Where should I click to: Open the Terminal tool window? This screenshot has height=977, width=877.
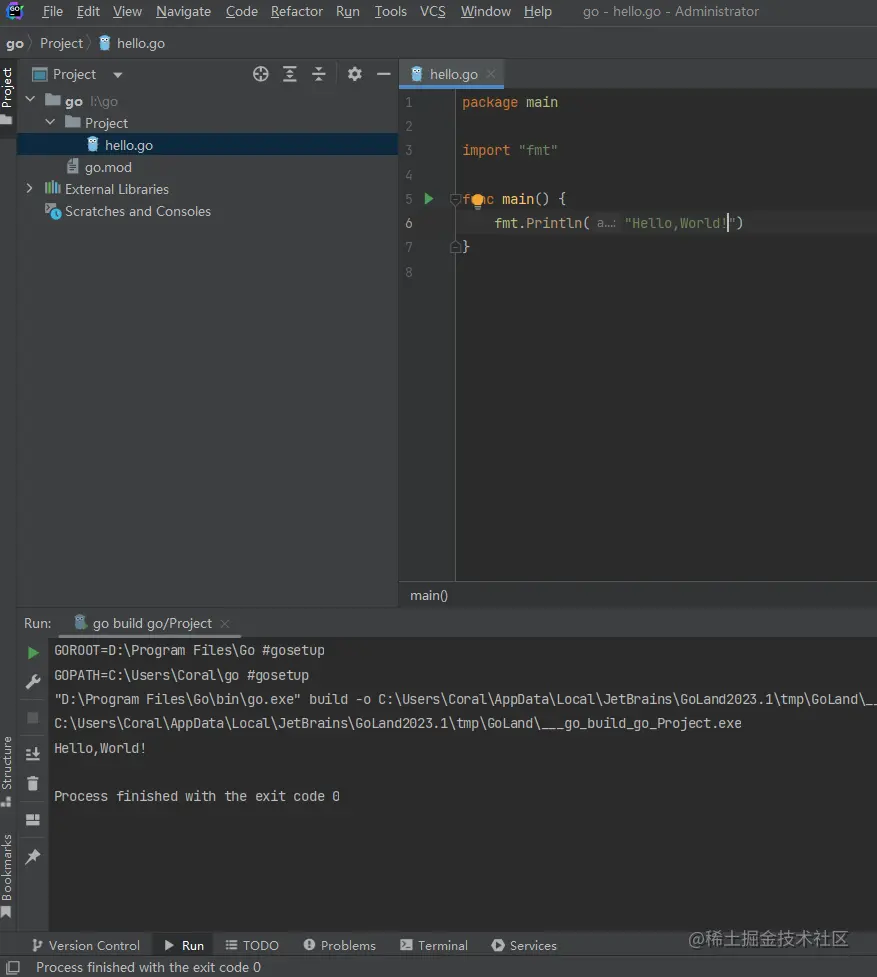pyautogui.click(x=434, y=945)
